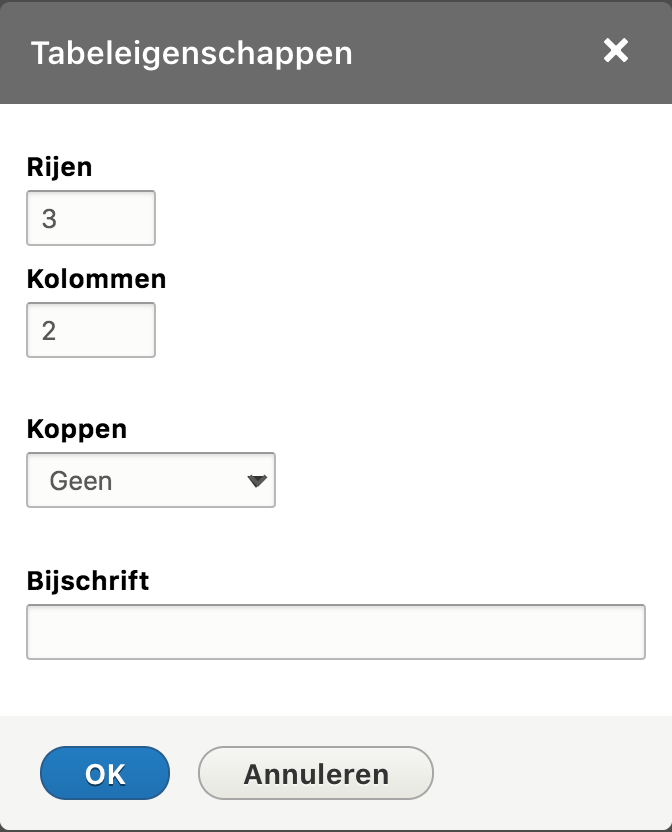This screenshot has height=832, width=672.
Task: Click the Tabeleigenschappen title text
Action: coord(190,53)
